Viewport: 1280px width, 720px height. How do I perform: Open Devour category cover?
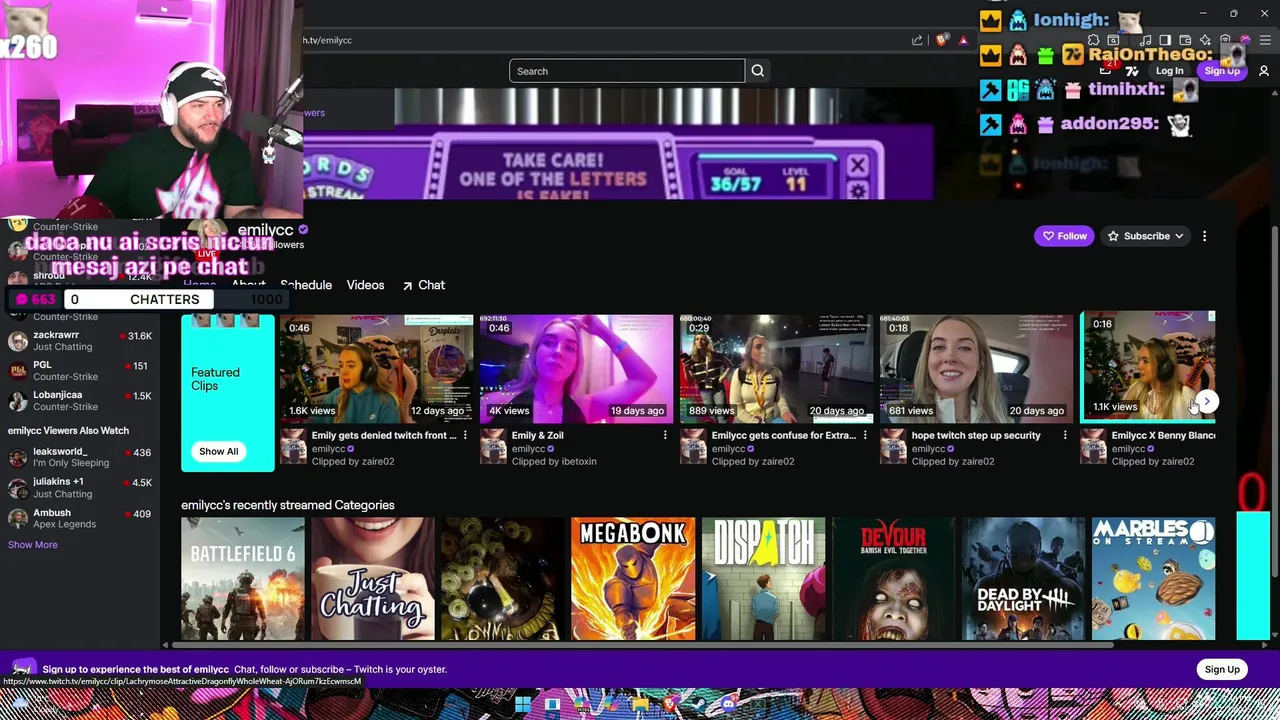pyautogui.click(x=893, y=579)
